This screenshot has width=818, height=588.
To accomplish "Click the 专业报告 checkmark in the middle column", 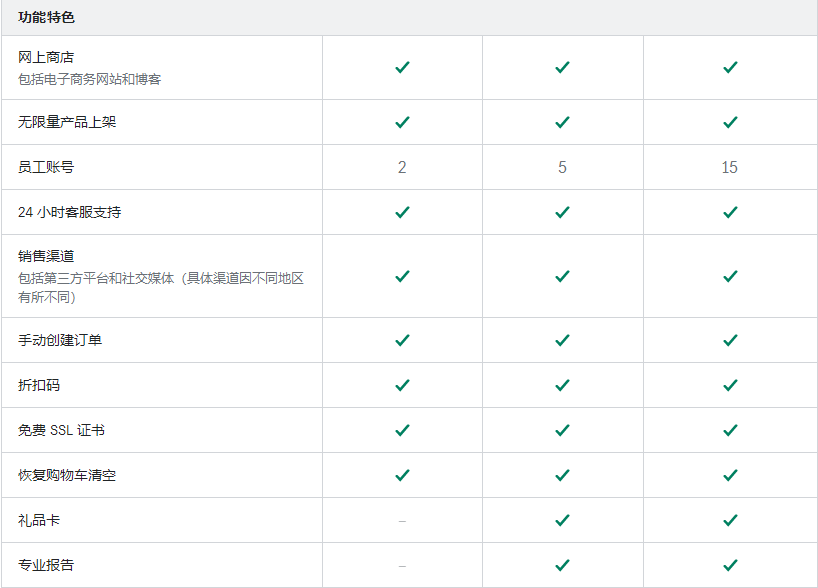I will click(x=564, y=565).
